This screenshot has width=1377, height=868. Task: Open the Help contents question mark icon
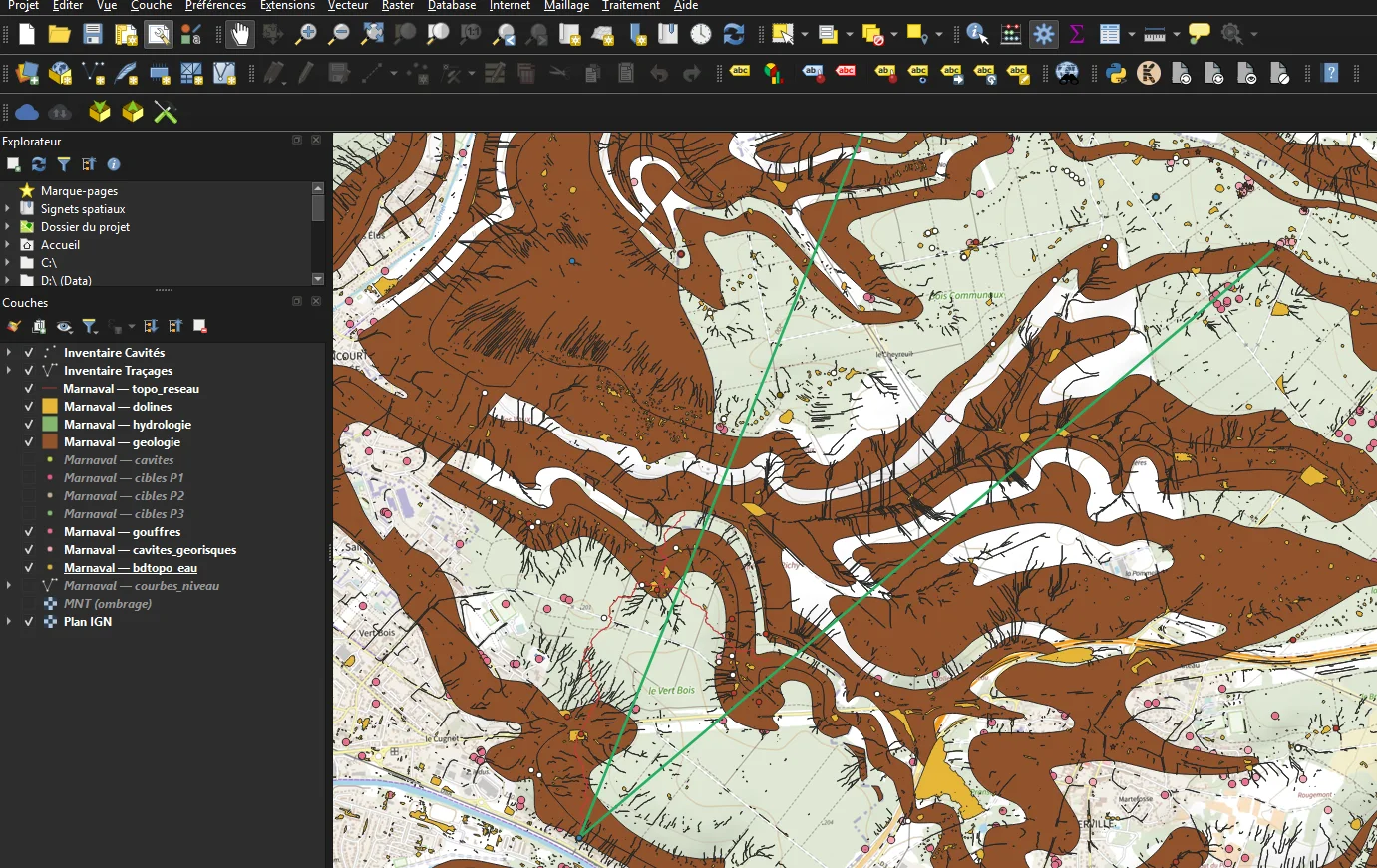1330,73
